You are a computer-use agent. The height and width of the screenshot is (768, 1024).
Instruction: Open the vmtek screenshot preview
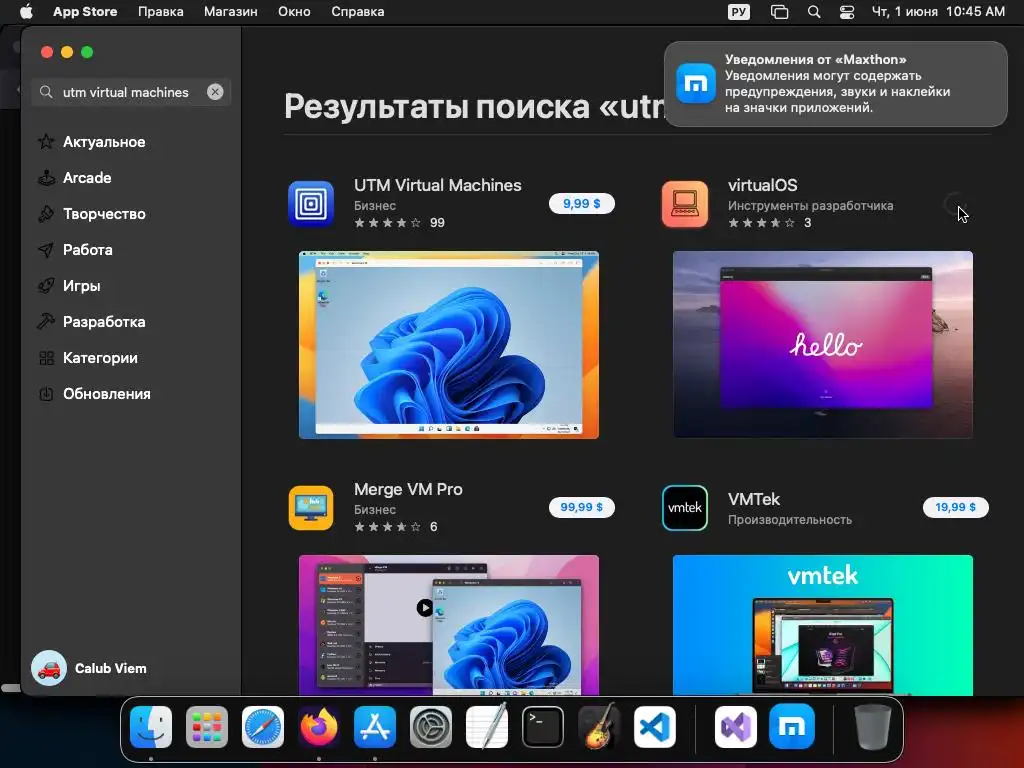[x=823, y=625]
